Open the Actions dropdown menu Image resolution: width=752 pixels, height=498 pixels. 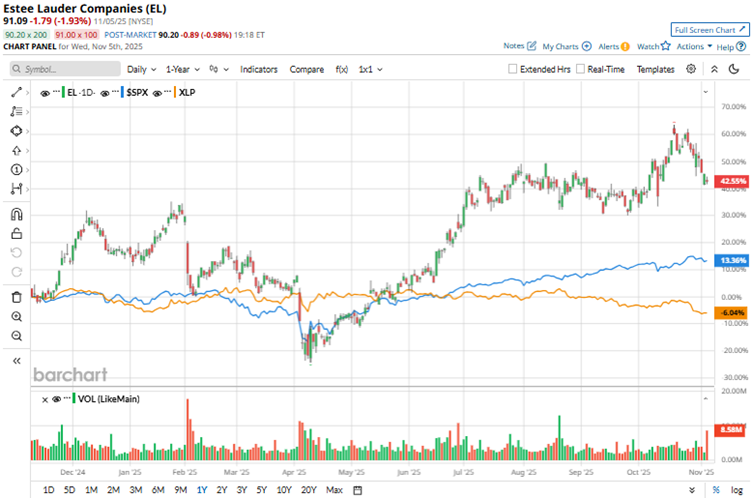click(695, 46)
